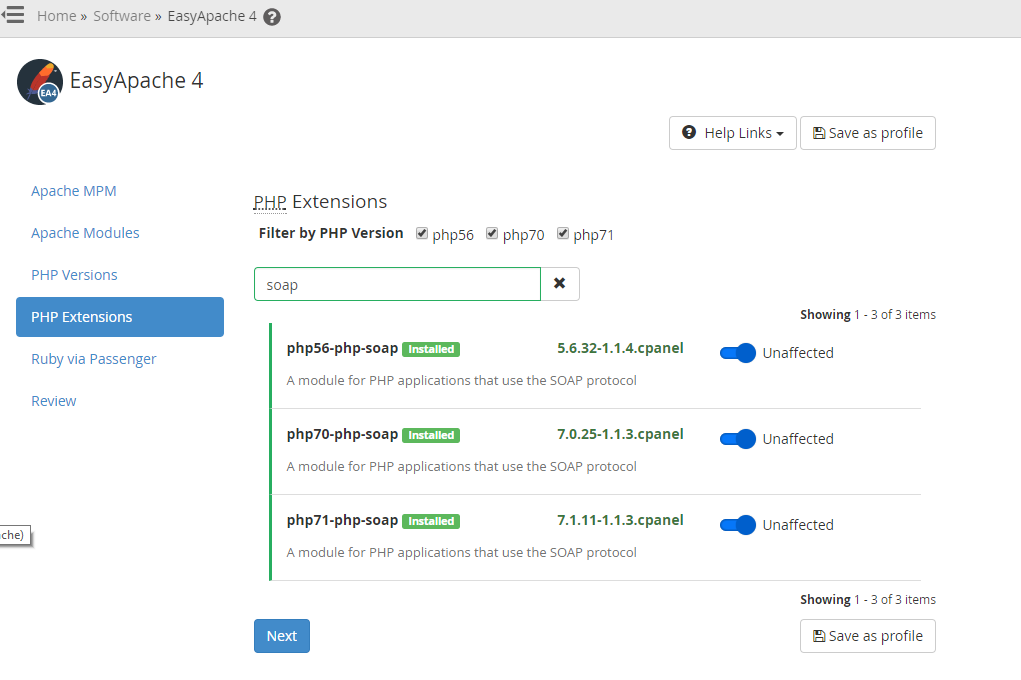Go to the Review section

coord(53,401)
